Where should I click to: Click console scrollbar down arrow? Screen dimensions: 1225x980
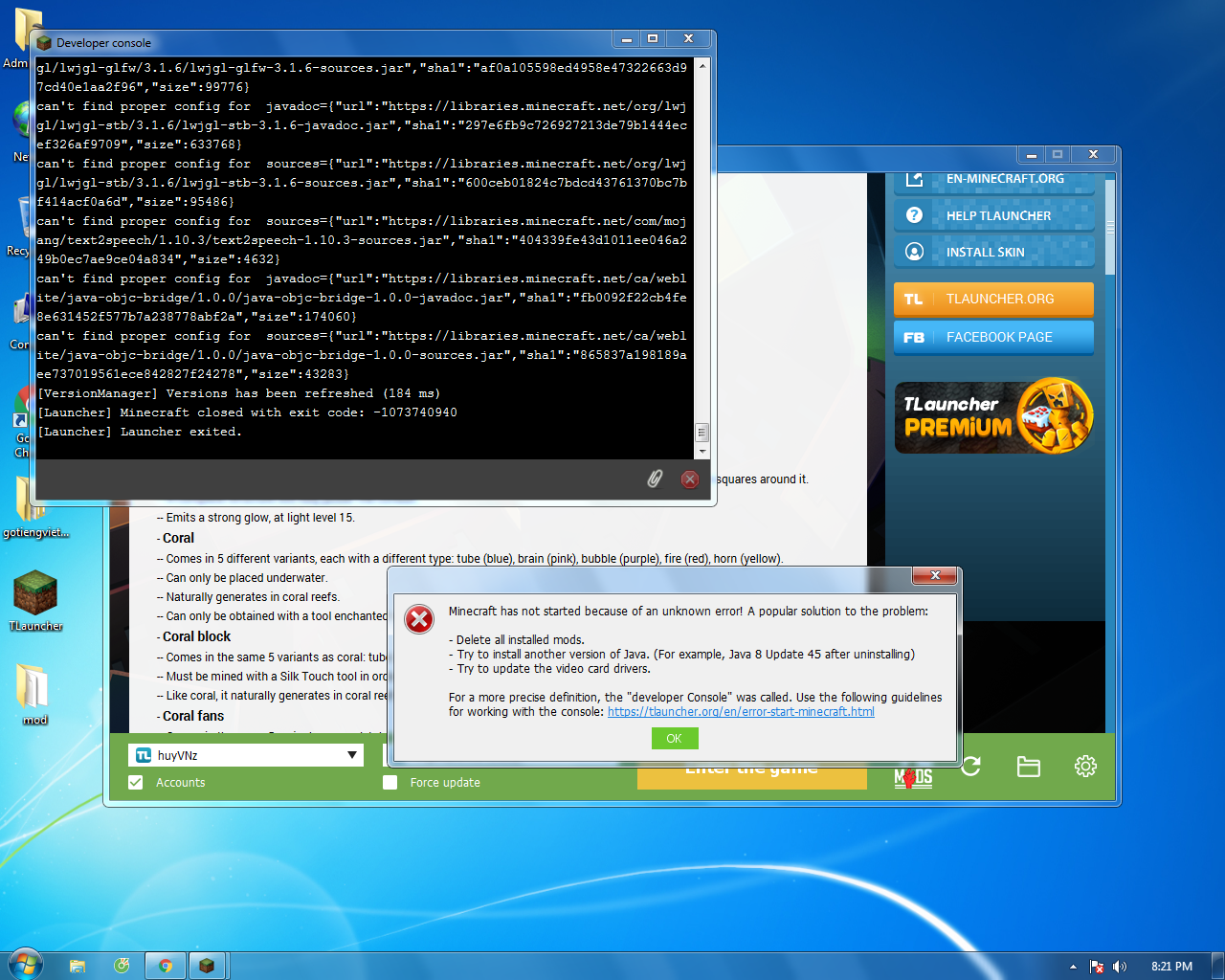tap(702, 452)
